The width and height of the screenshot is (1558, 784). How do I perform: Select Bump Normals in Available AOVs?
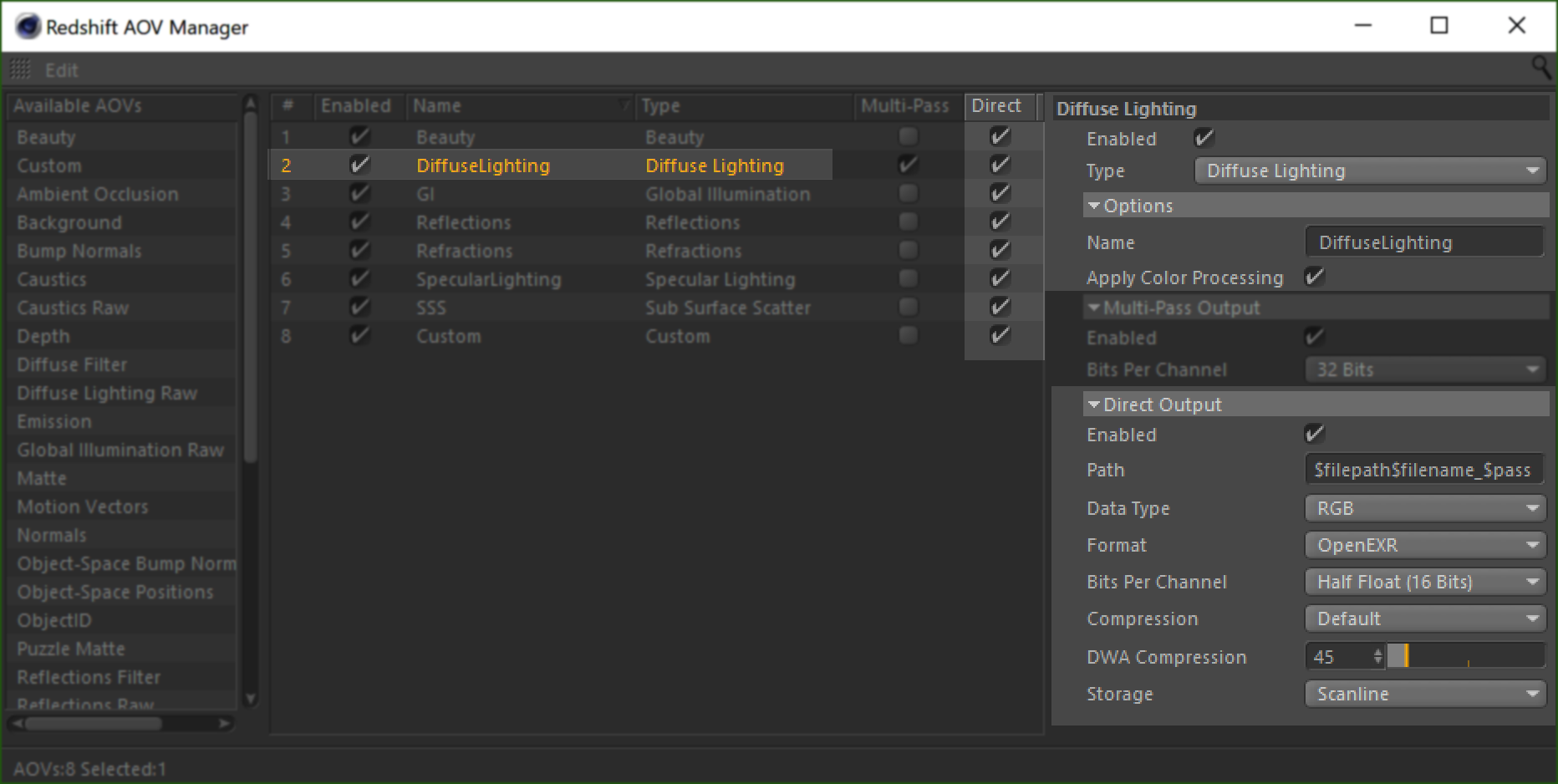coord(79,251)
